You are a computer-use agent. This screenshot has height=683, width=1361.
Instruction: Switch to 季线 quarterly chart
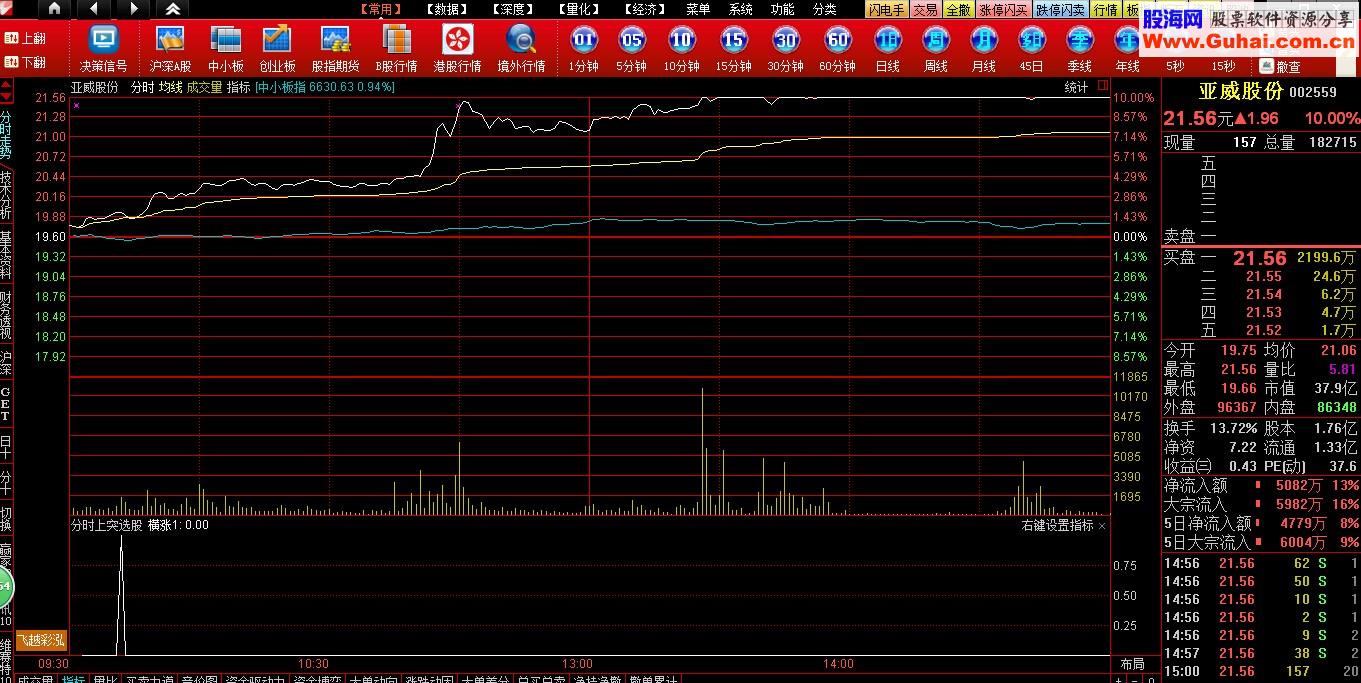[1079, 49]
